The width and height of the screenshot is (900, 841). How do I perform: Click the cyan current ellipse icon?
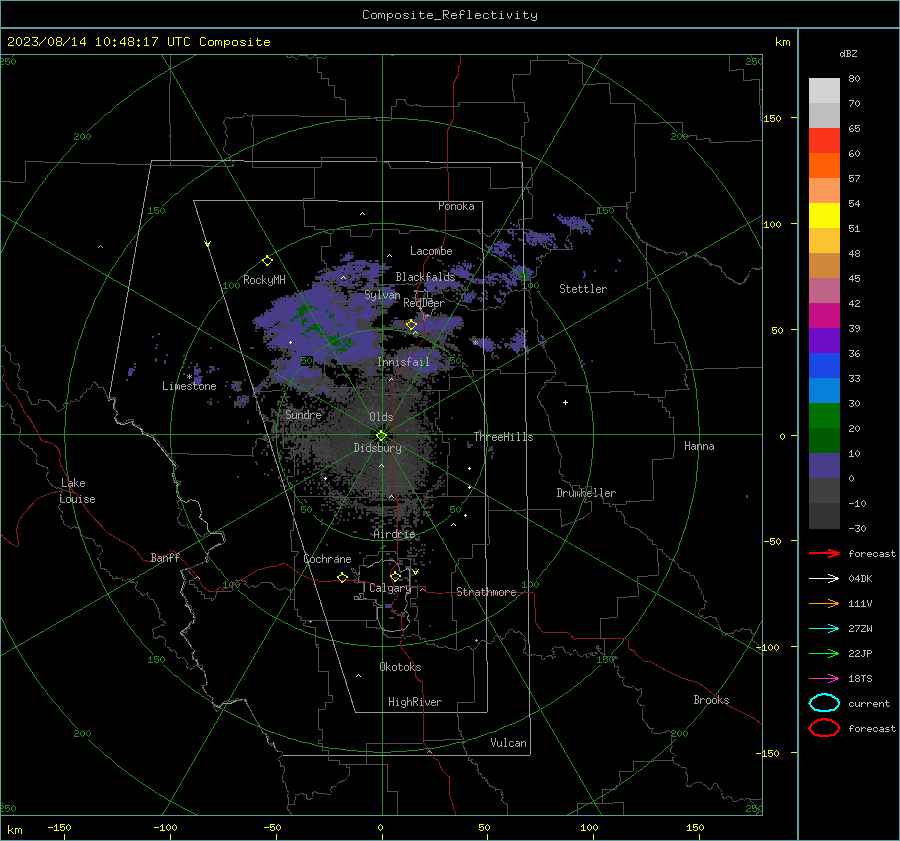(824, 703)
